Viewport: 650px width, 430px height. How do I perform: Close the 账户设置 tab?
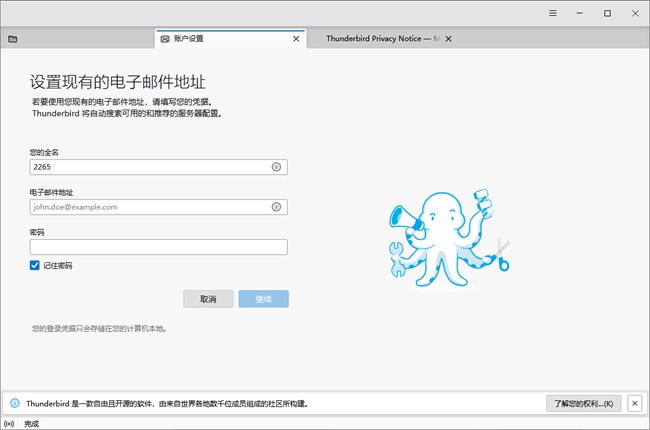(x=295, y=39)
